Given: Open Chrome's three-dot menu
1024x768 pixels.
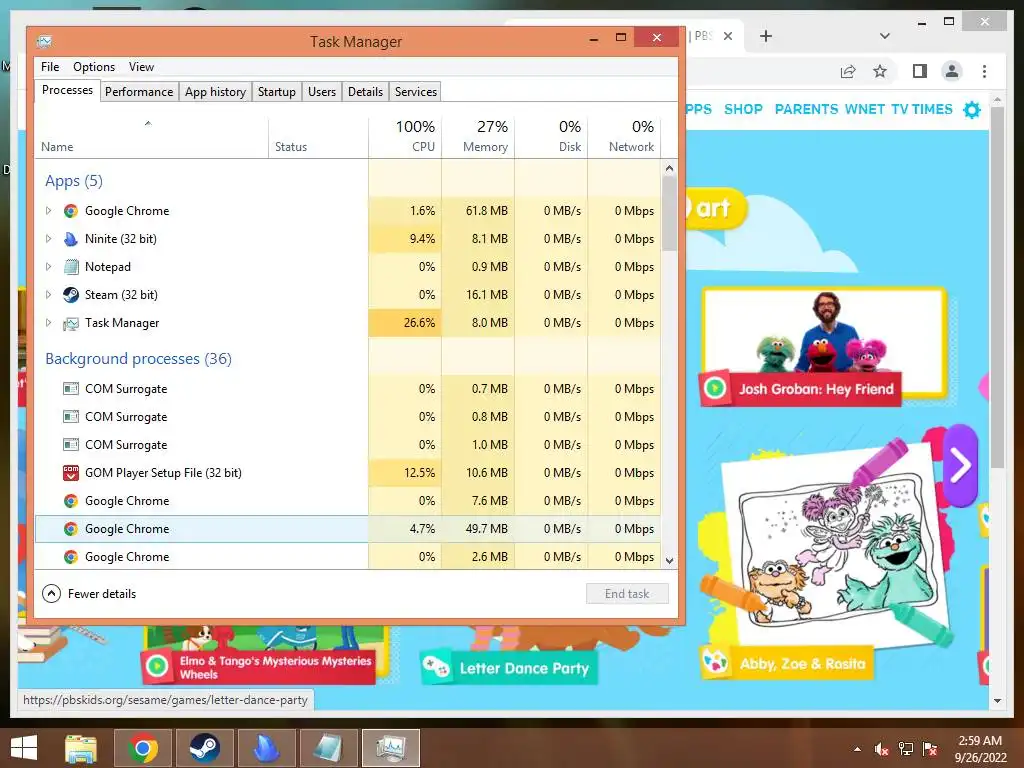Looking at the screenshot, I should [984, 71].
